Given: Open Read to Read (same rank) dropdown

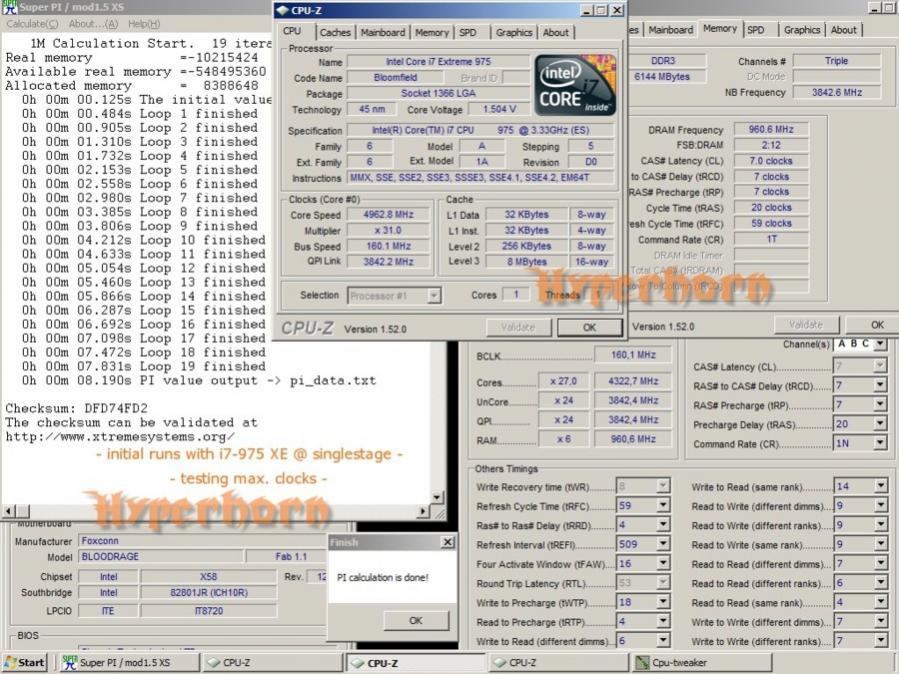Looking at the screenshot, I should 881,602.
